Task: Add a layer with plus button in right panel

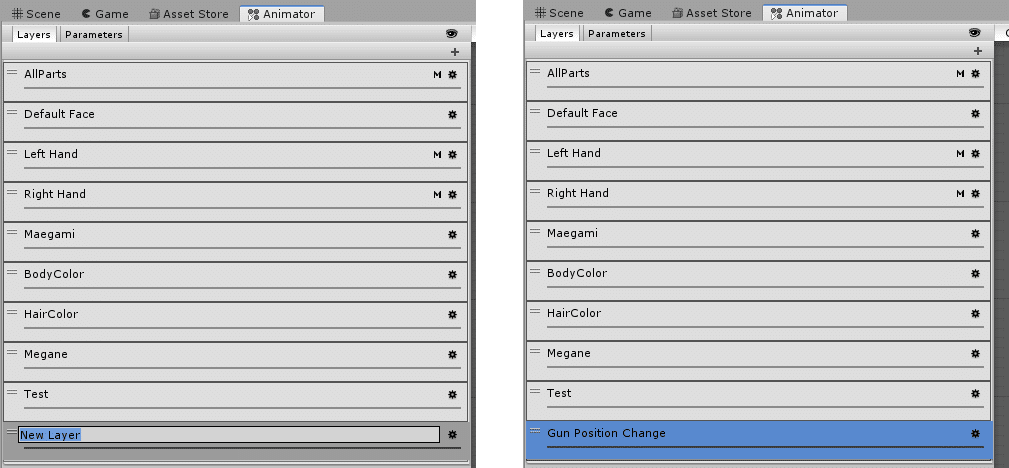Action: pyautogui.click(x=978, y=51)
